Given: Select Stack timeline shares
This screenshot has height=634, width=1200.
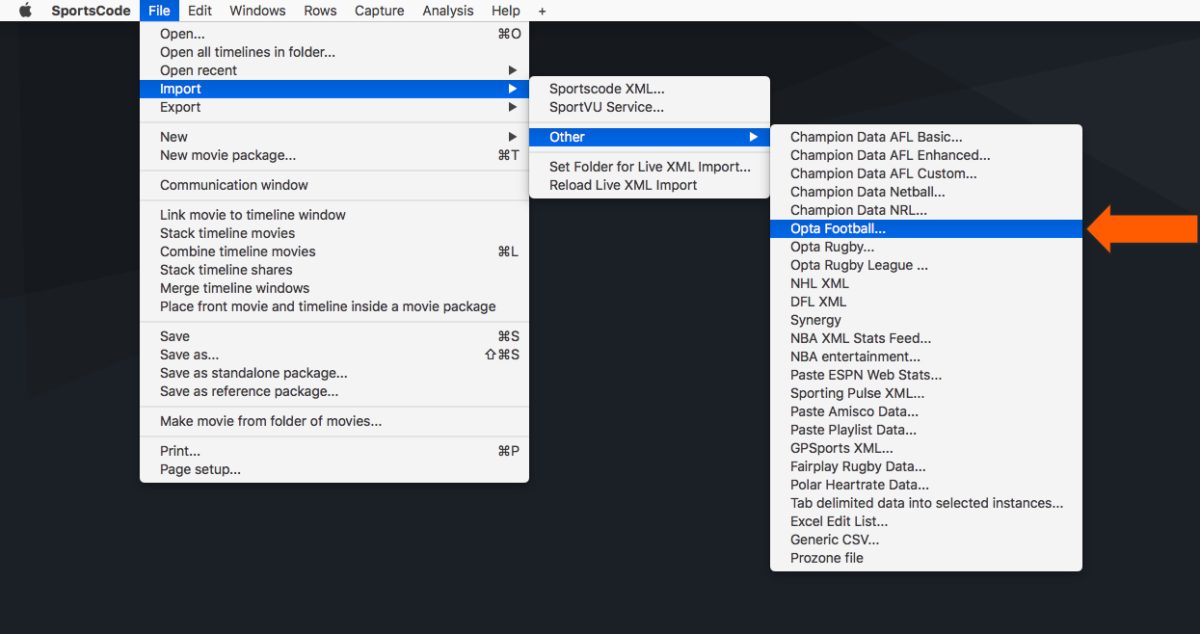Looking at the screenshot, I should click(334, 270).
